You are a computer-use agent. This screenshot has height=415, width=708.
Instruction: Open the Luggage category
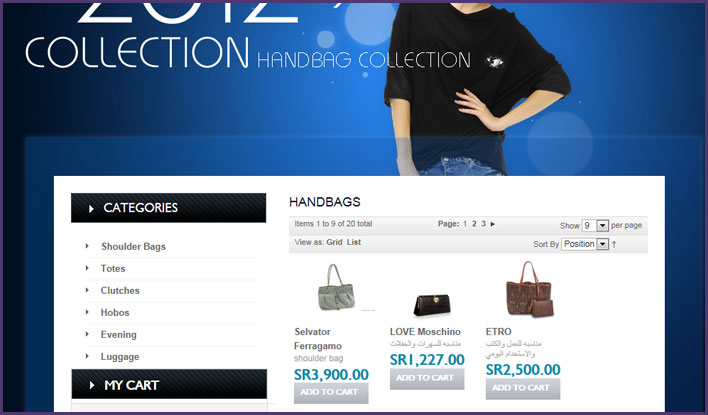tap(120, 357)
